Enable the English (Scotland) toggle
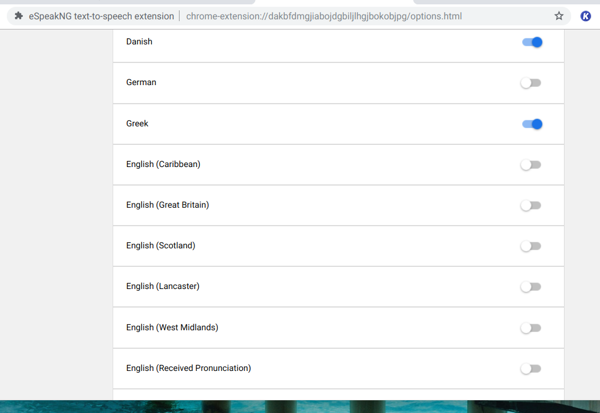Image resolution: width=600 pixels, height=413 pixels. click(531, 246)
